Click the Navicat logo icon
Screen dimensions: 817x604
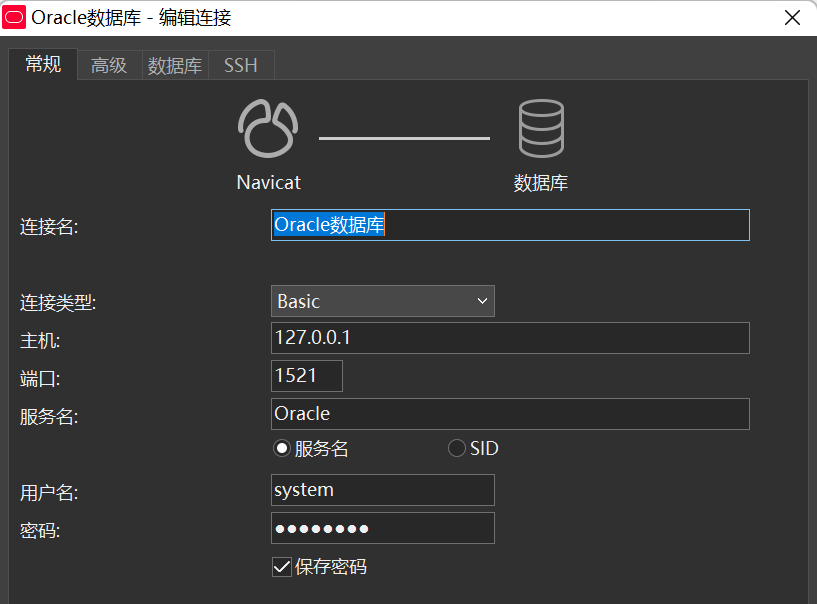268,128
